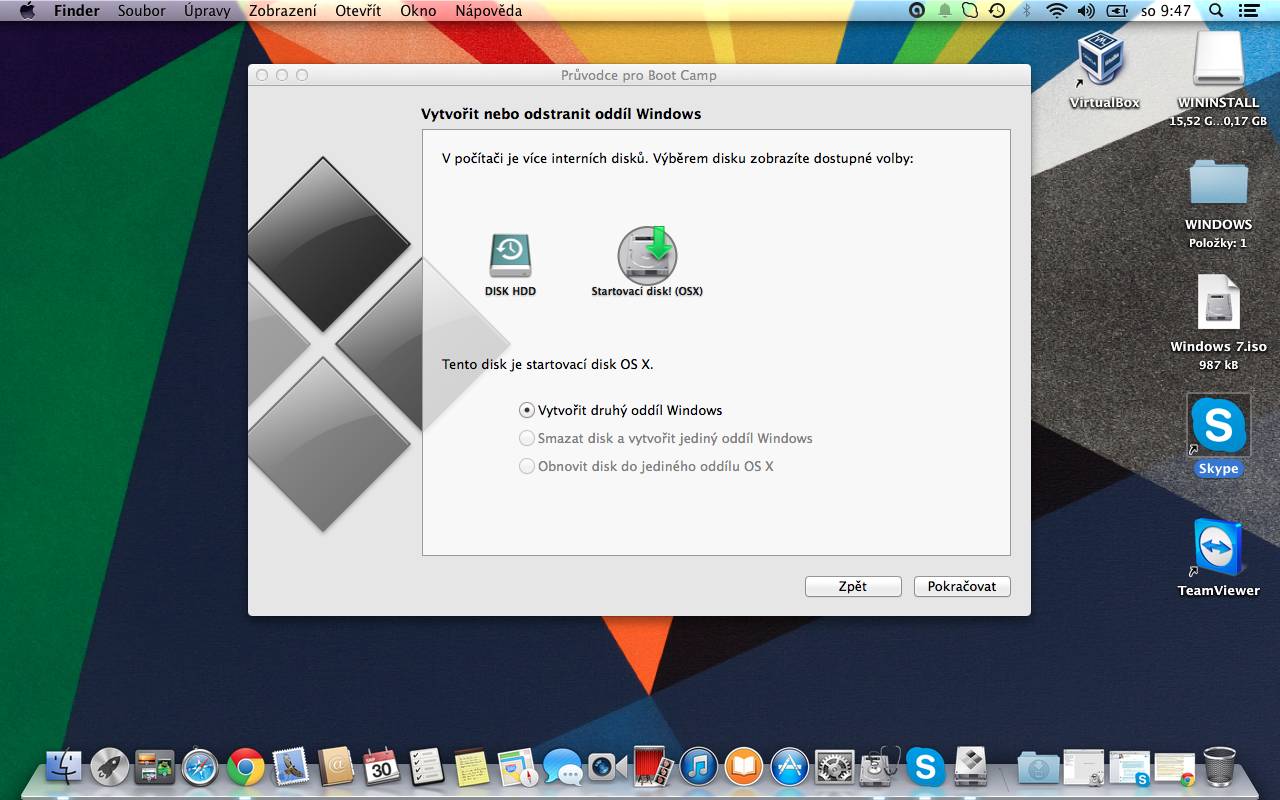This screenshot has height=800, width=1280.
Task: Open Reminders from the Dock
Action: click(x=427, y=767)
